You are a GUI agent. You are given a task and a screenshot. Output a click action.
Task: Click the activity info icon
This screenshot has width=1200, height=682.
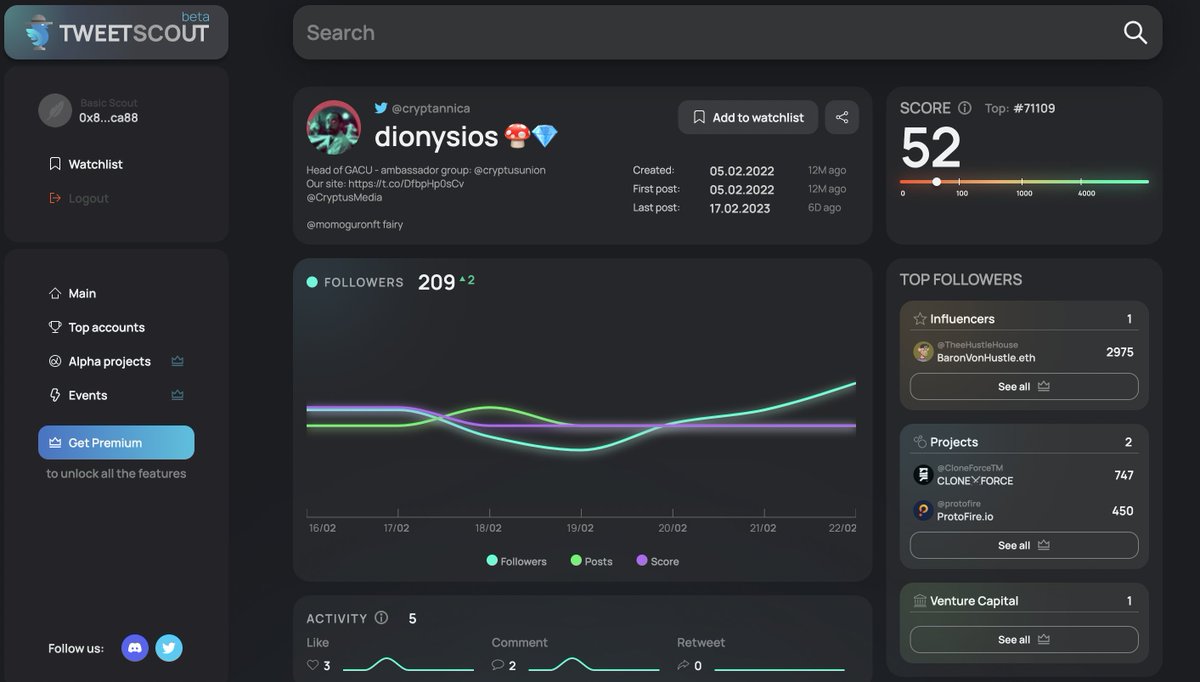[x=381, y=618]
